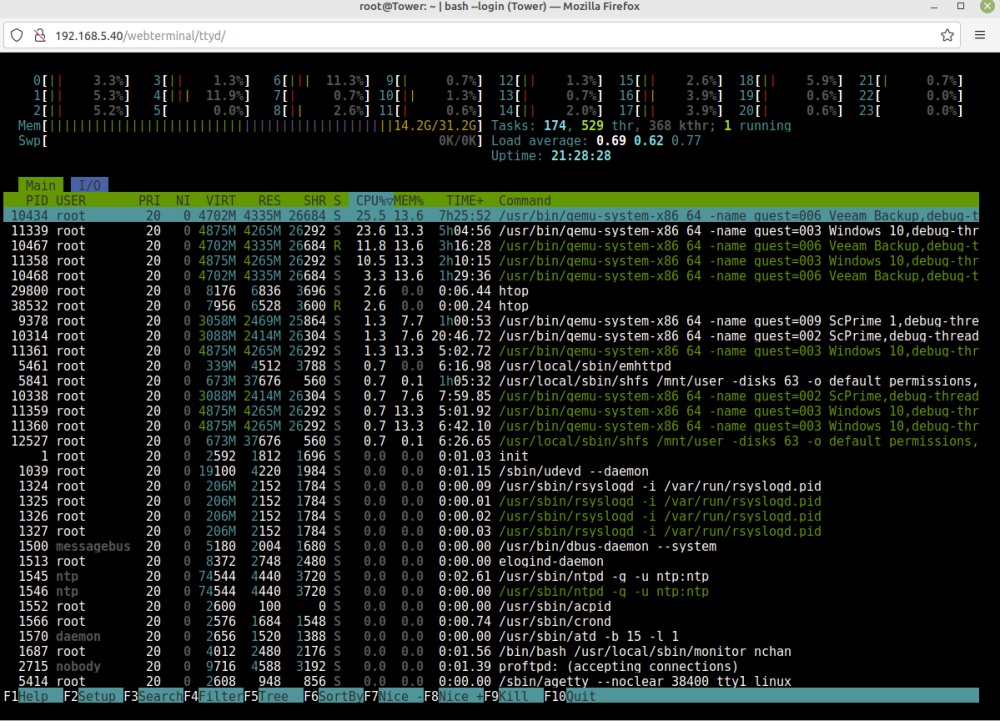The image size is (1000, 721).
Task: Select the crond process row
Action: click(491, 622)
